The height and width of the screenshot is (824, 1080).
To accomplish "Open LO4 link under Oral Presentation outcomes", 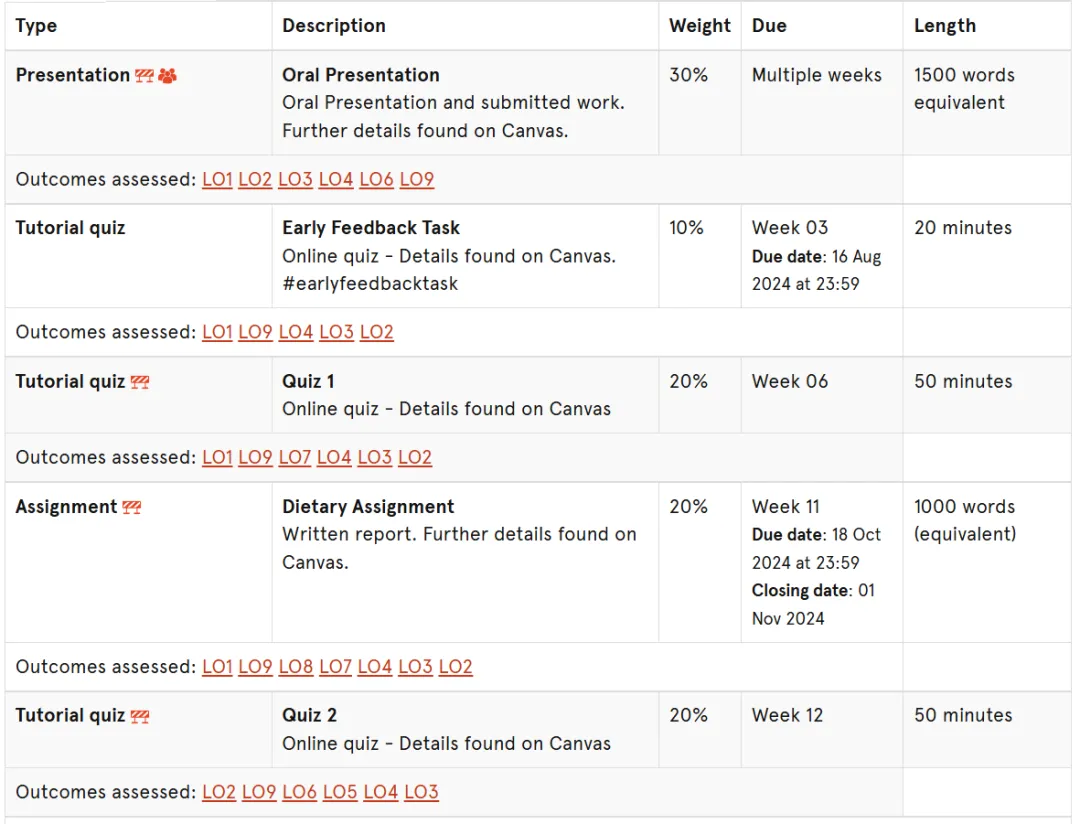I will tap(336, 180).
